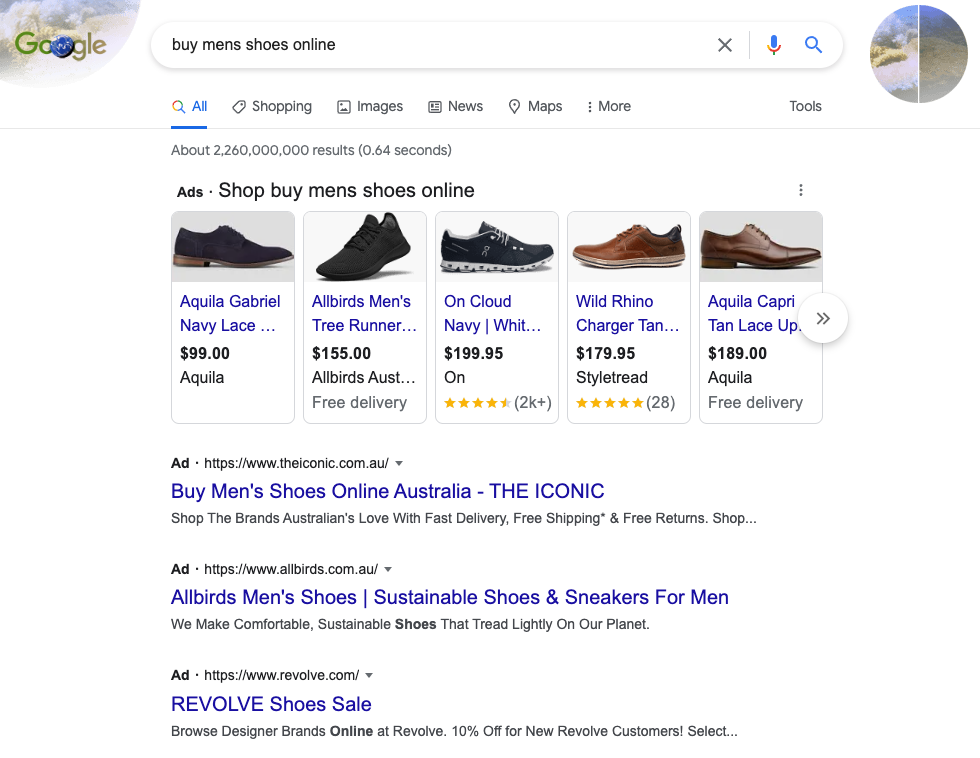
Task: Open Buy Men's Shoes Online Australia - THE ICONIC
Action: coord(388,491)
